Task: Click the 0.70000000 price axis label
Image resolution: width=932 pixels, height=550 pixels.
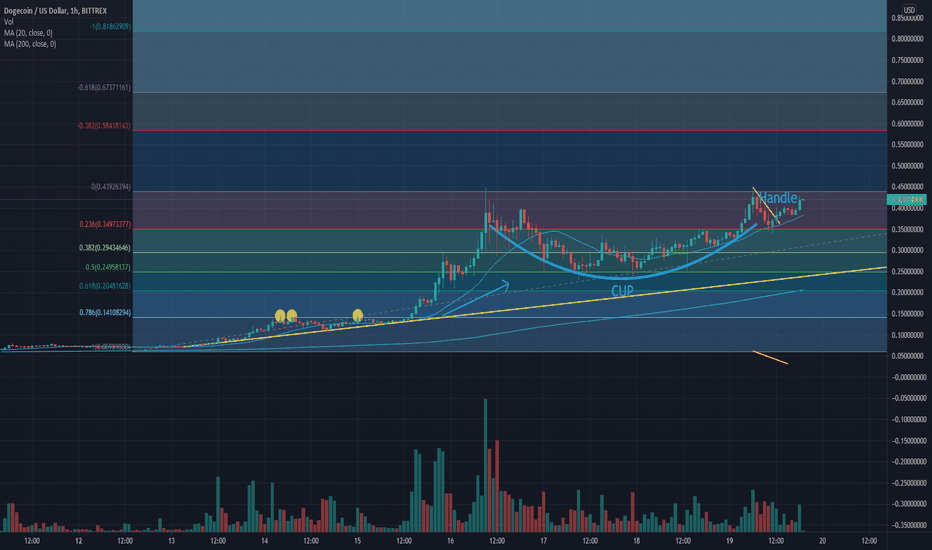Action: [x=908, y=81]
